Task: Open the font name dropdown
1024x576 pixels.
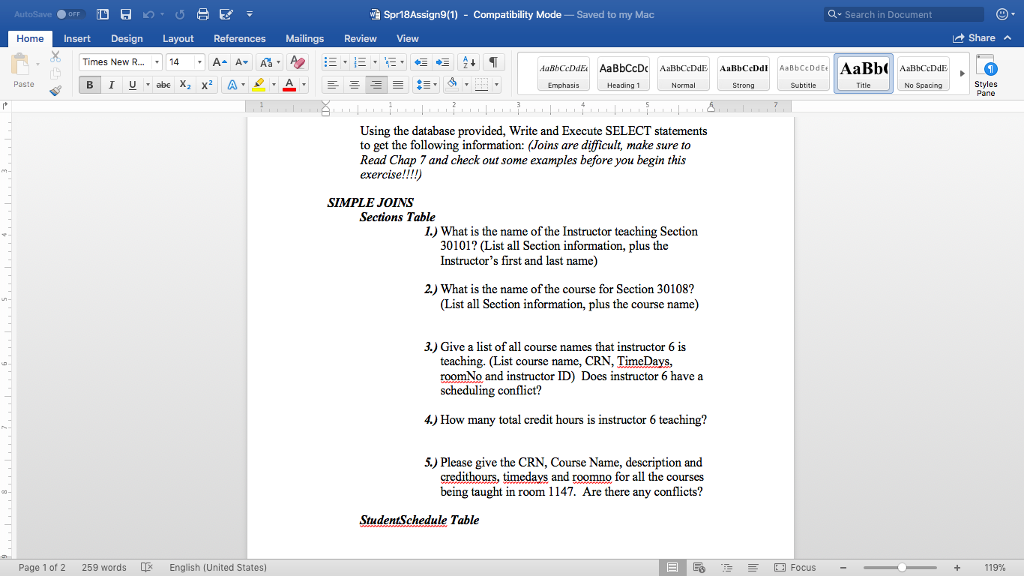Action: (x=157, y=62)
